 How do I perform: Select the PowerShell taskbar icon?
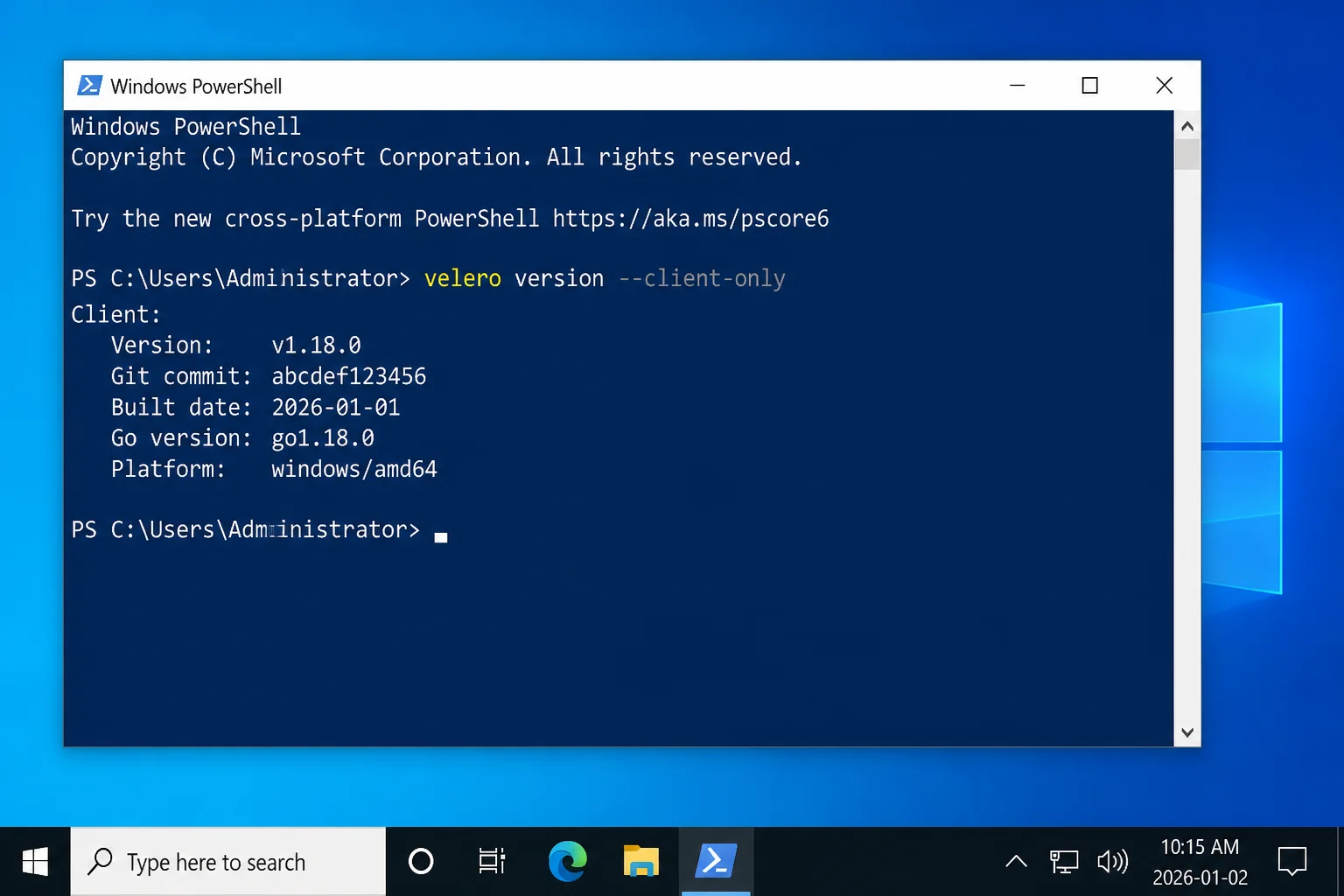[716, 862]
